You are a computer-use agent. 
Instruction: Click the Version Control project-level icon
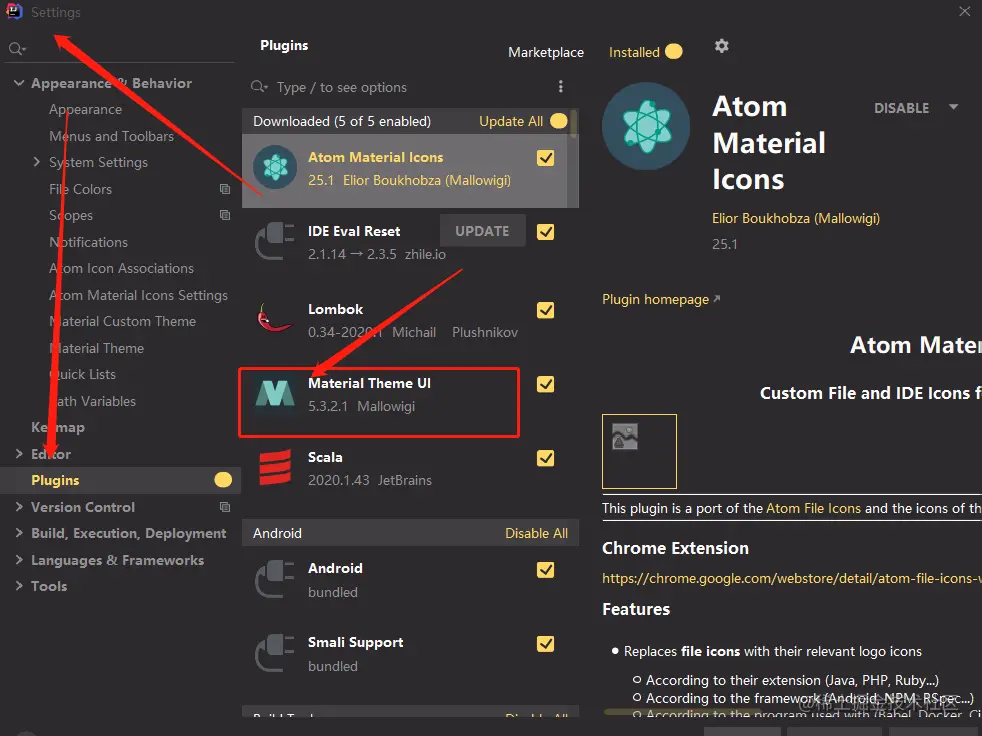(225, 507)
